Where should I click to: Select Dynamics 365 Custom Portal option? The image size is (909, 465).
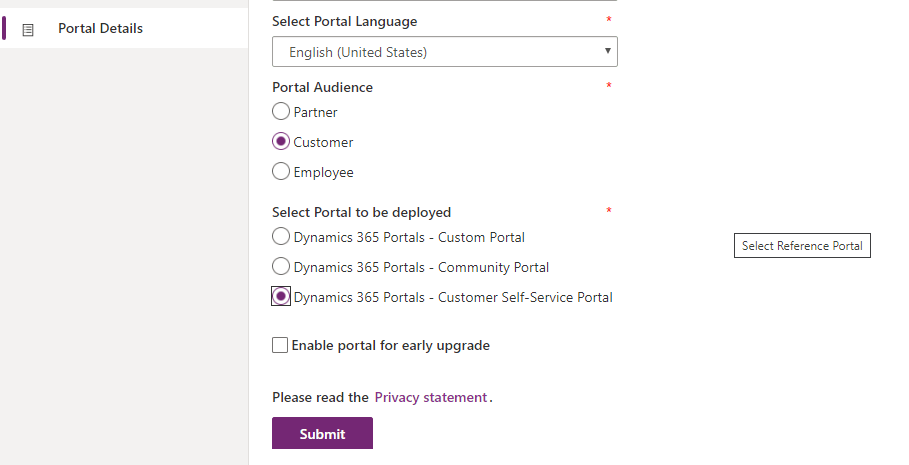click(281, 237)
